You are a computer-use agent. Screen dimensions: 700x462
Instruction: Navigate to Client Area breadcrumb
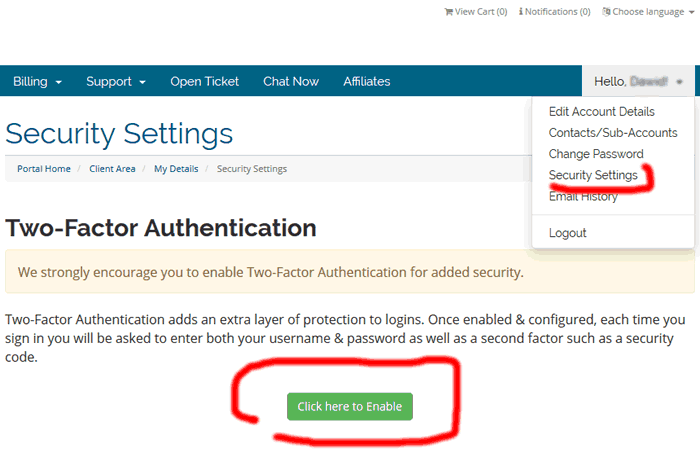(x=112, y=169)
